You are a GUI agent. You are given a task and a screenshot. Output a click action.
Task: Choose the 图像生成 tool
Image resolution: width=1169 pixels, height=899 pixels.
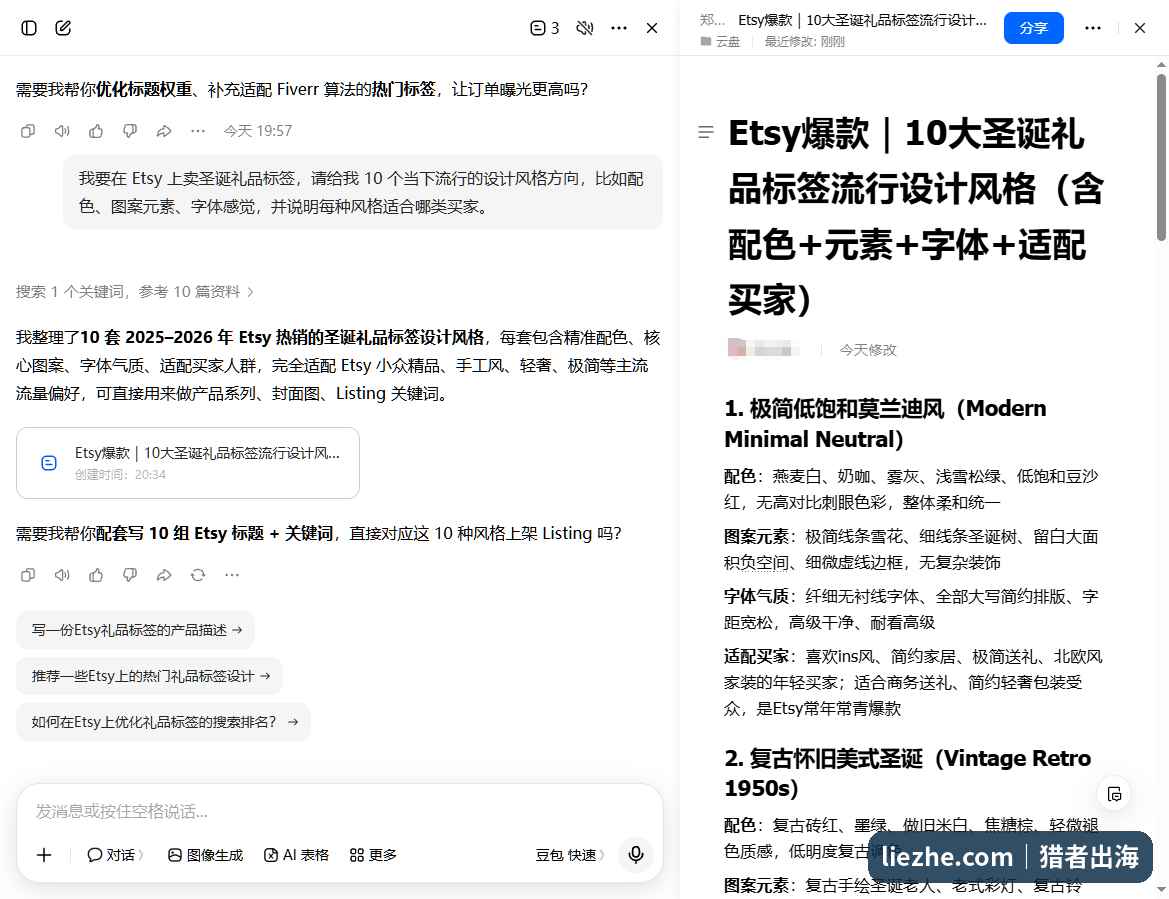tap(205, 855)
